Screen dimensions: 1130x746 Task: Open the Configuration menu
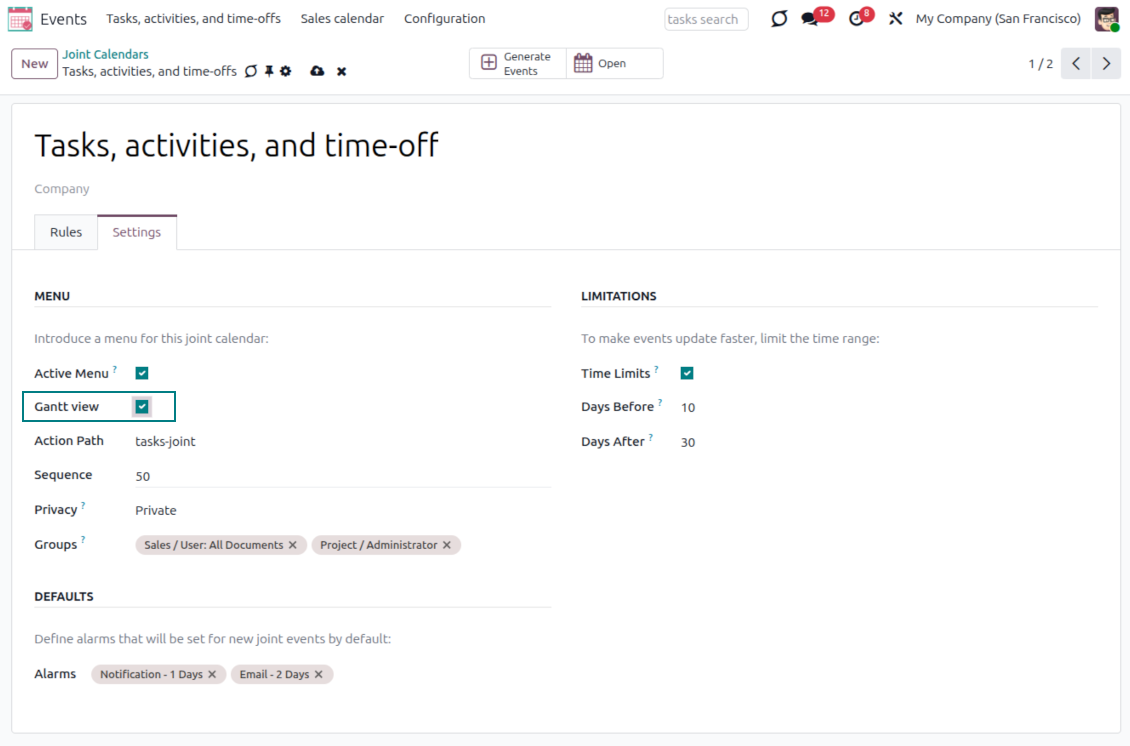tap(444, 19)
